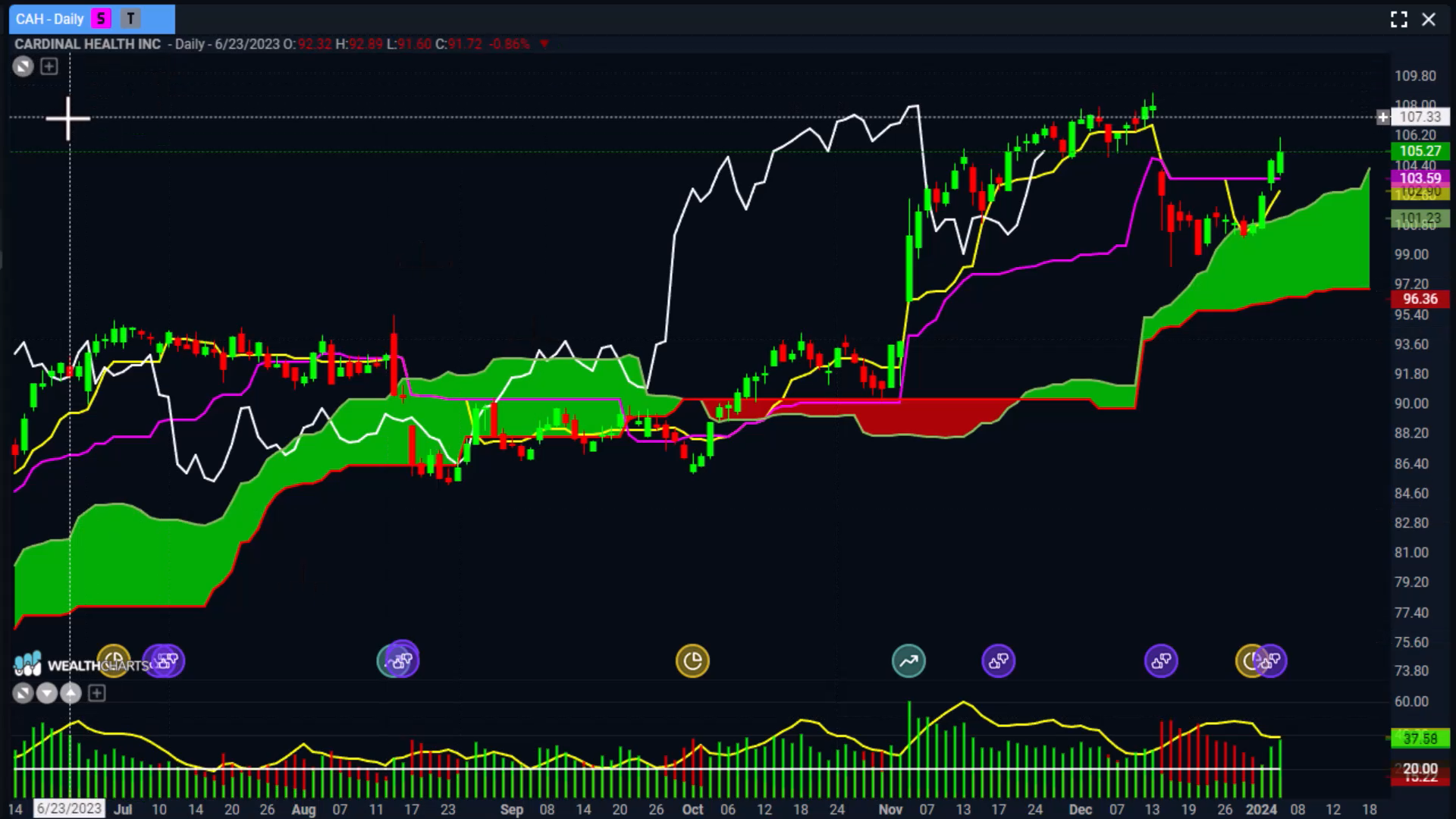Click the 99.00 price axis label
The width and height of the screenshot is (1456, 819).
click(1411, 255)
